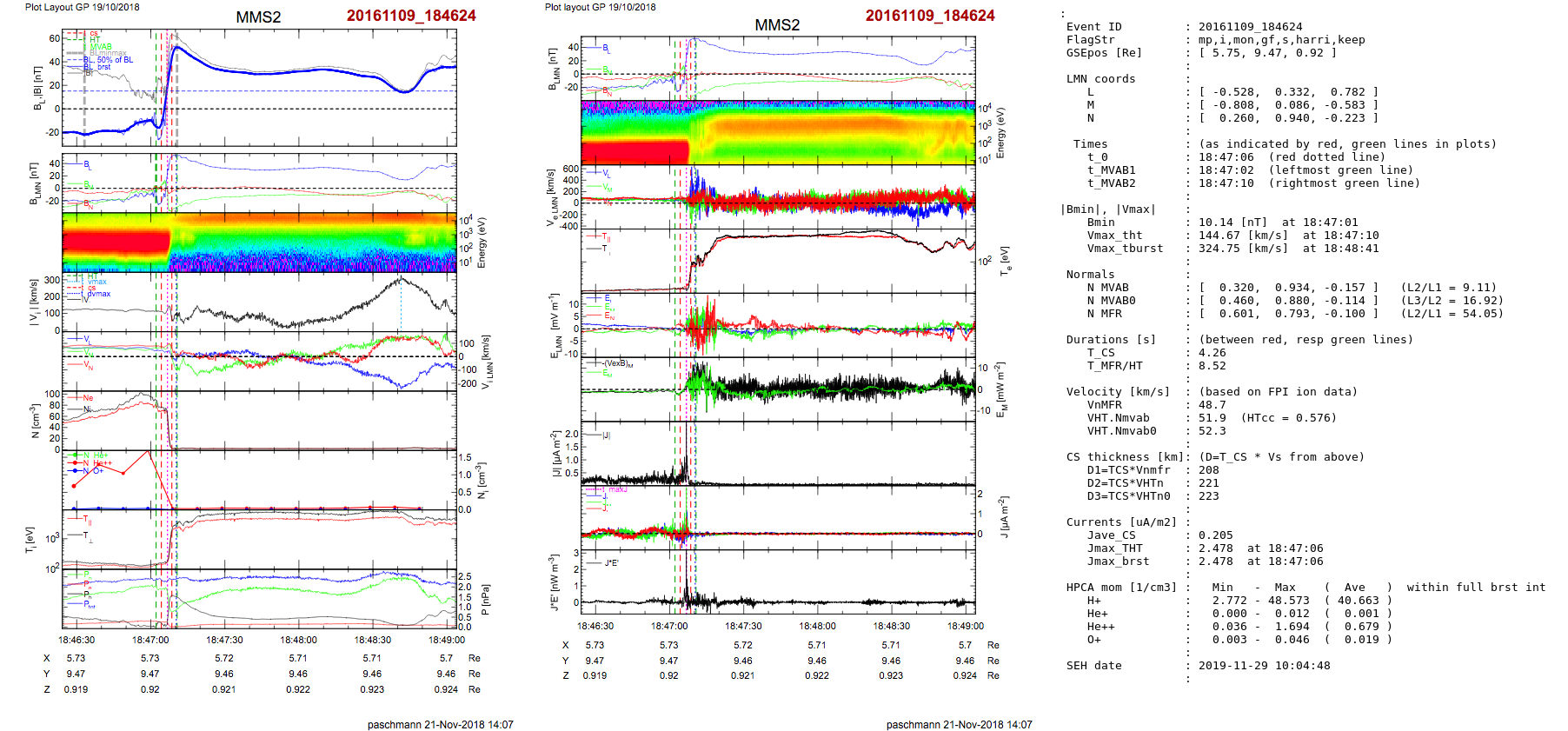1568x731 pixels.
Task: Click the 'LMN coords' heading
Action: (1100, 79)
